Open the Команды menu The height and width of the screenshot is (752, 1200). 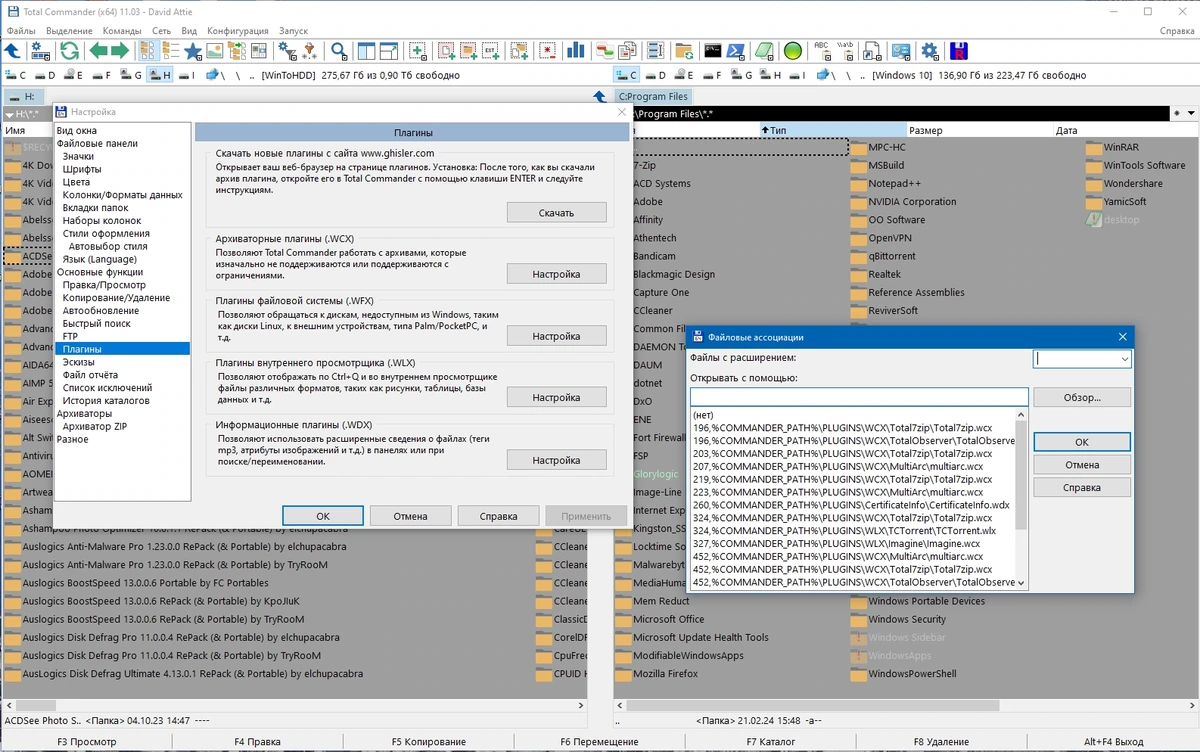click(122, 31)
